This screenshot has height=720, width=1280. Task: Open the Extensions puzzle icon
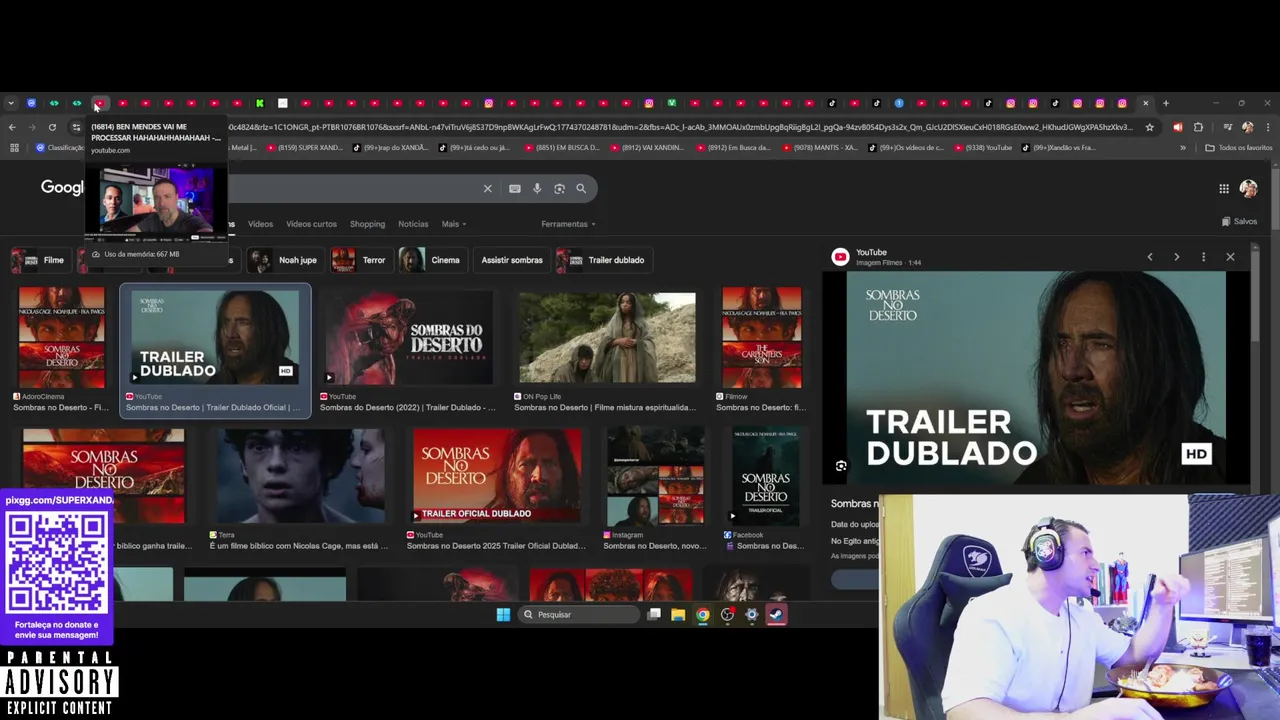coord(1198,127)
